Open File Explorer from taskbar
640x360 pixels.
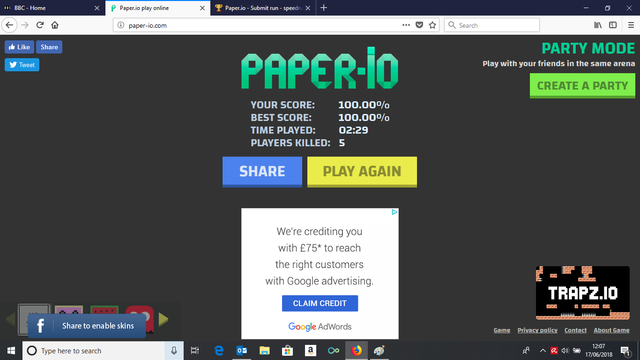pos(264,351)
